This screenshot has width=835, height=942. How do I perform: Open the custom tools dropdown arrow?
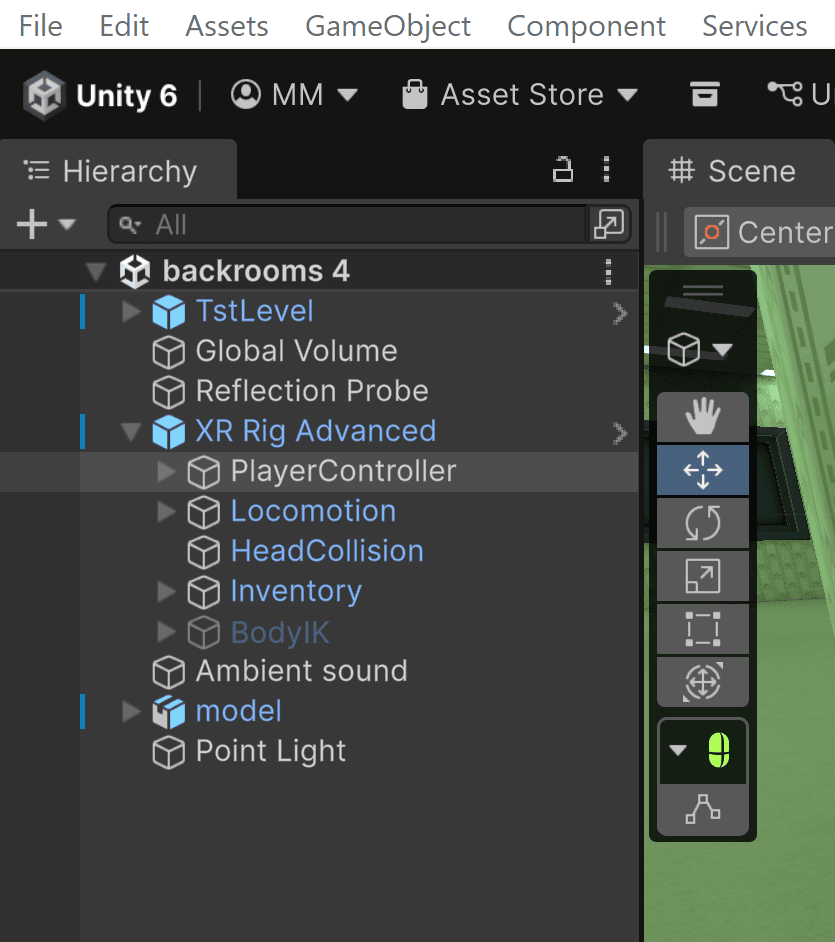pos(678,750)
